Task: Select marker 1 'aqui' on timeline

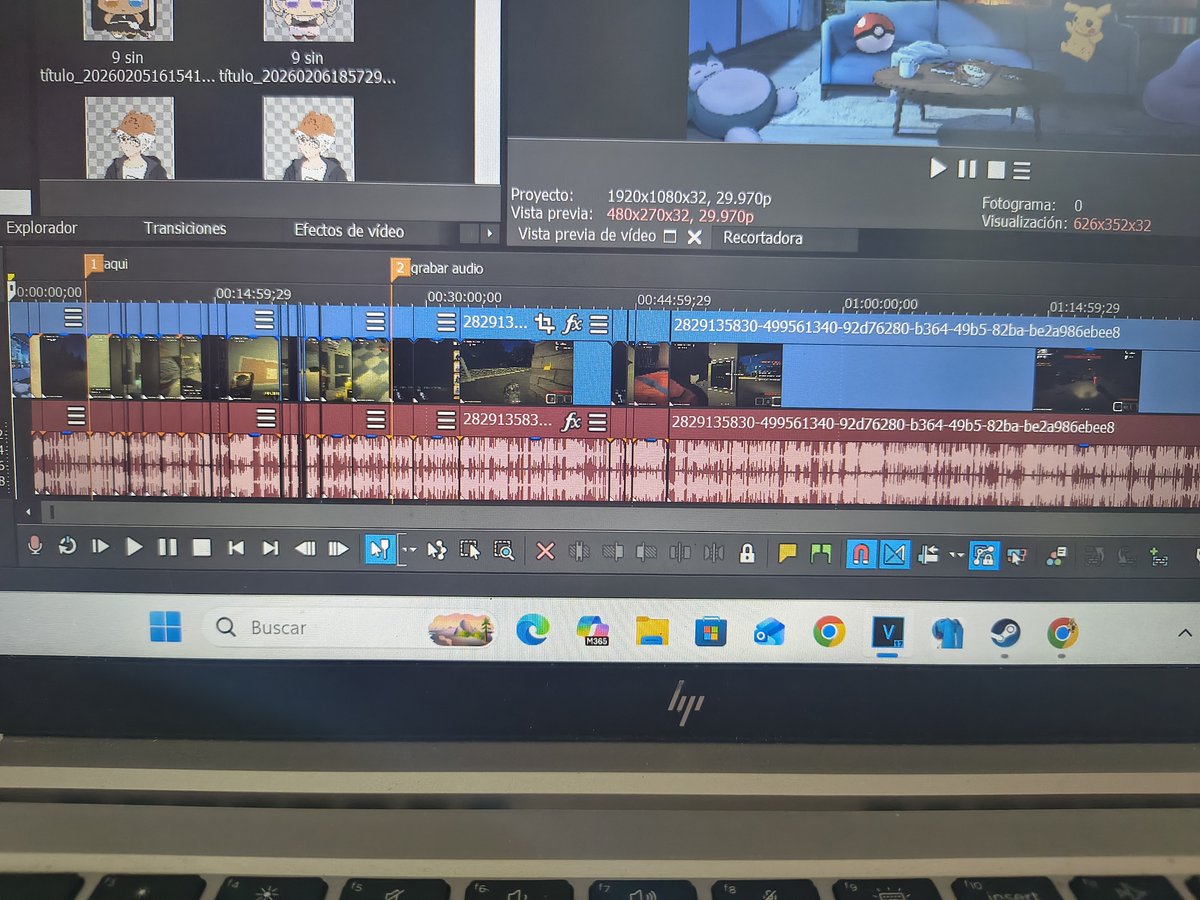Action: point(94,265)
